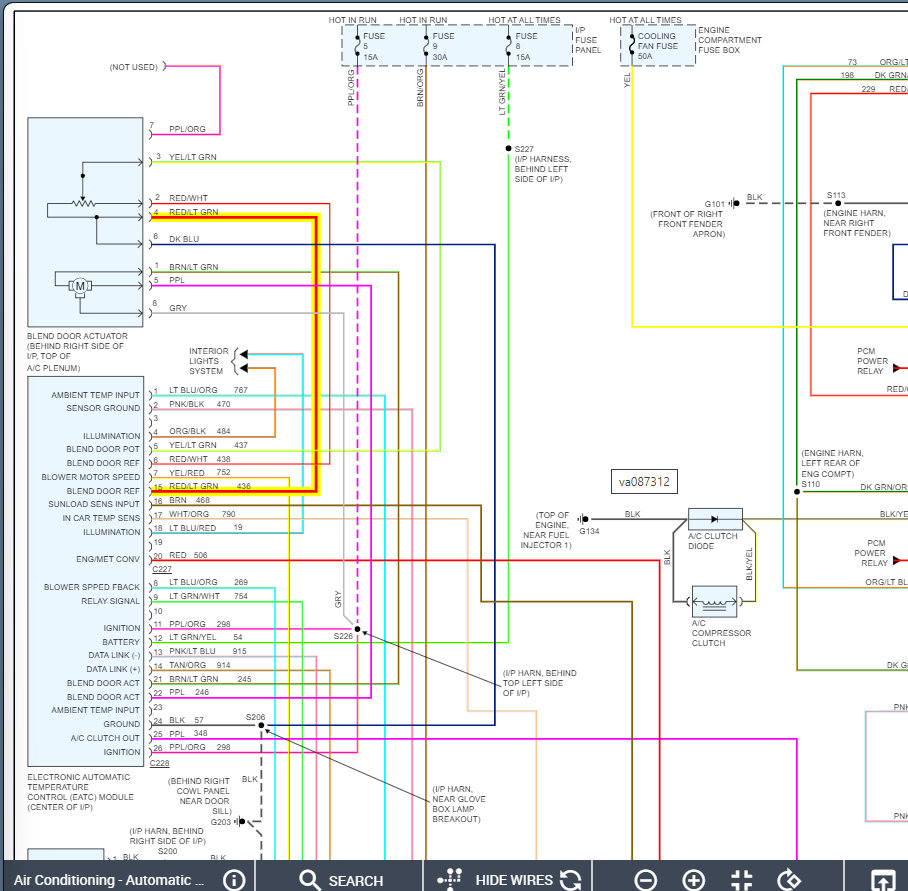908x891 pixels.
Task: Select the LT GRN/WHT 754 wire label
Action: [208, 596]
